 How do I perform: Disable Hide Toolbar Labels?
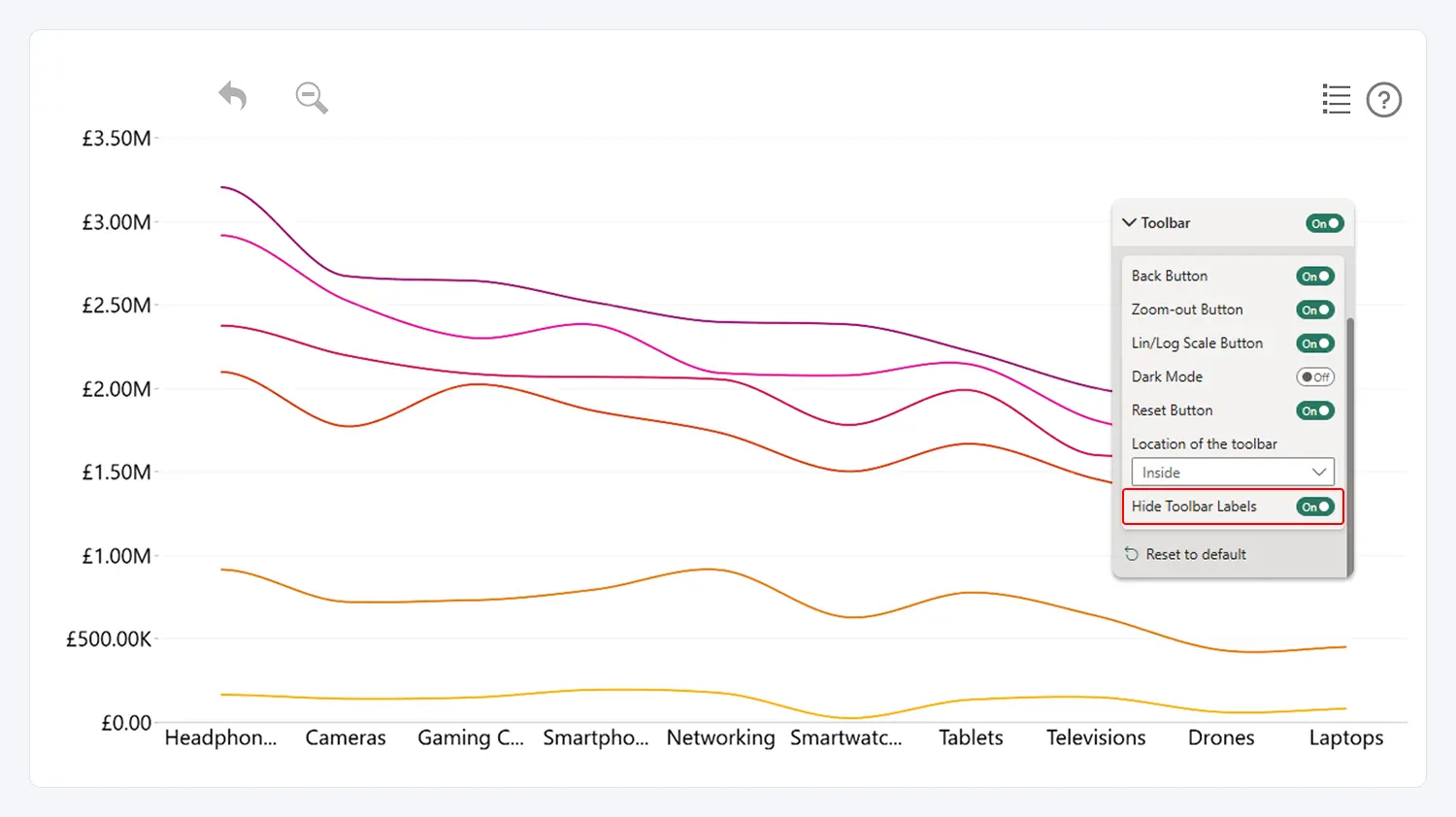(x=1315, y=507)
